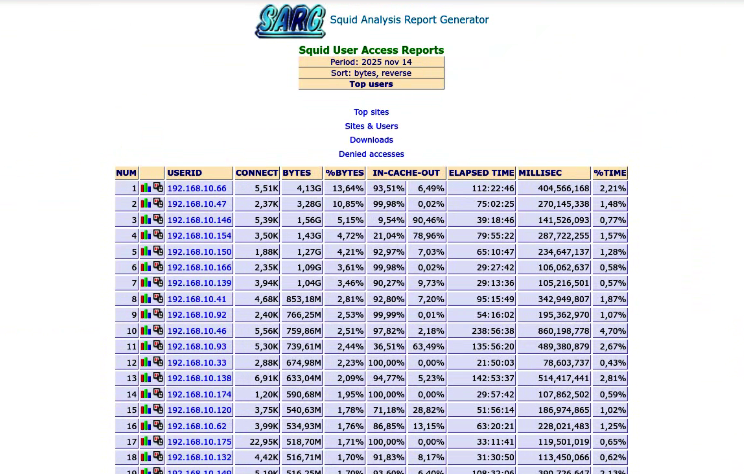The height and width of the screenshot is (474, 744).
Task: Open user report for 192.168.10.139
Action: 199,283
